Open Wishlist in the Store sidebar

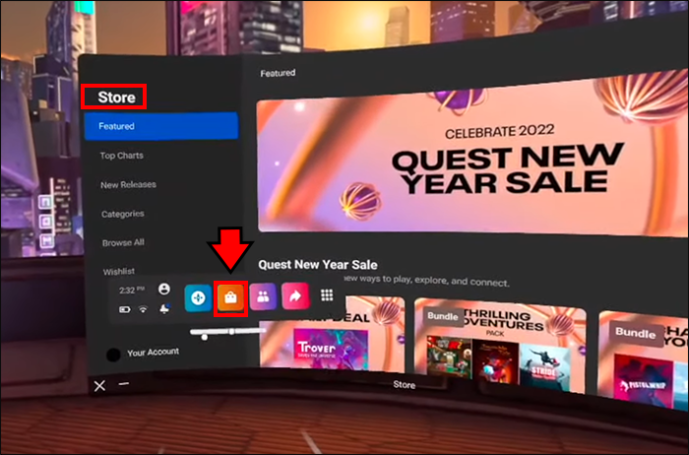[119, 271]
